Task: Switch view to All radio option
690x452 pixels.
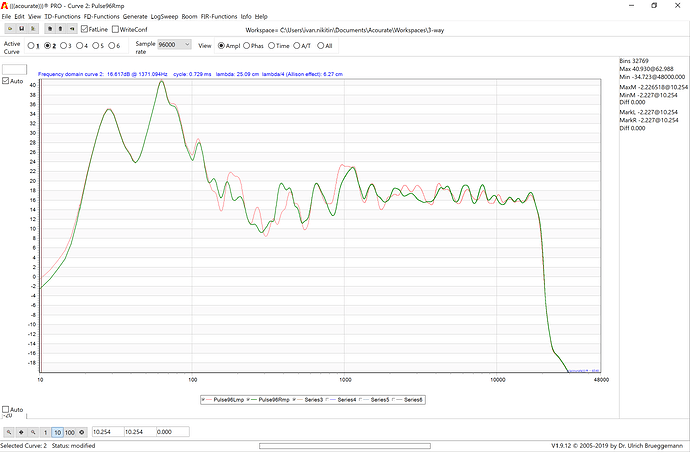Action: click(x=320, y=45)
